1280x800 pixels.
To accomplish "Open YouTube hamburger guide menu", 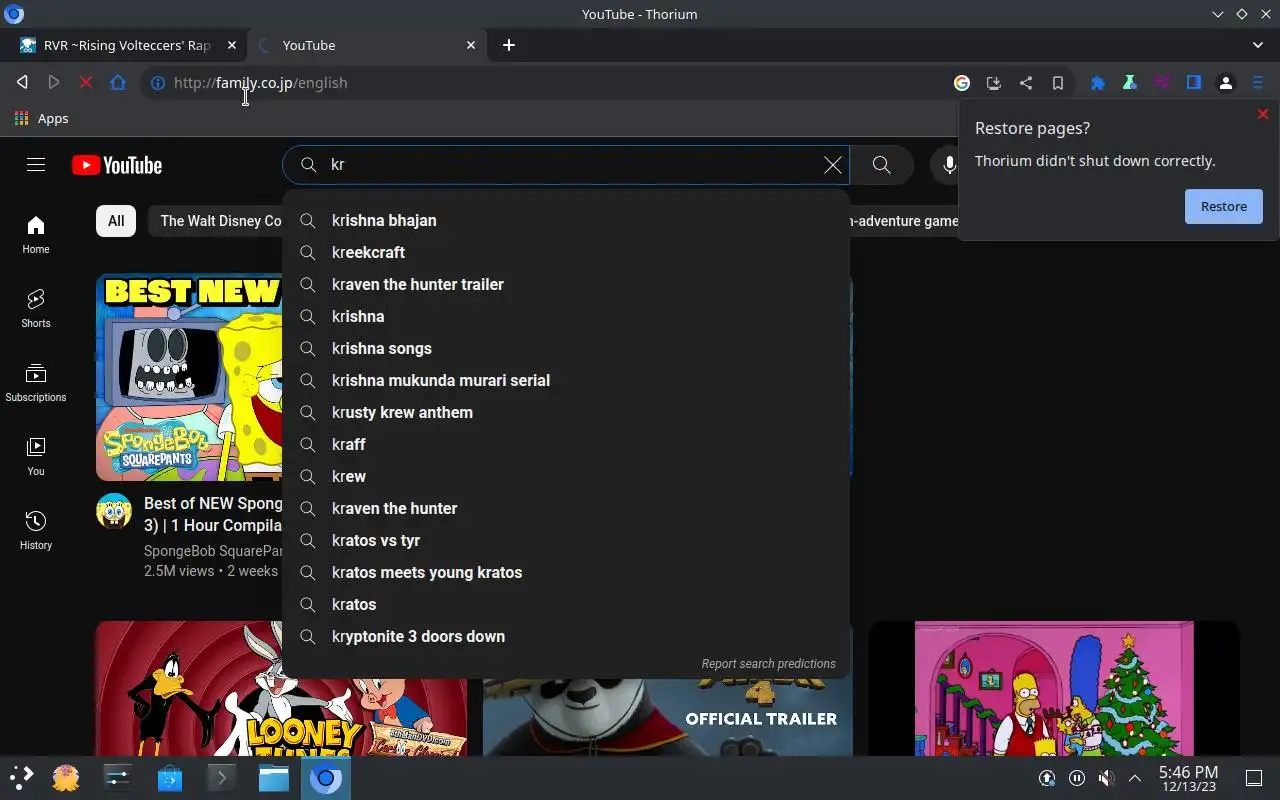I will (x=36, y=165).
